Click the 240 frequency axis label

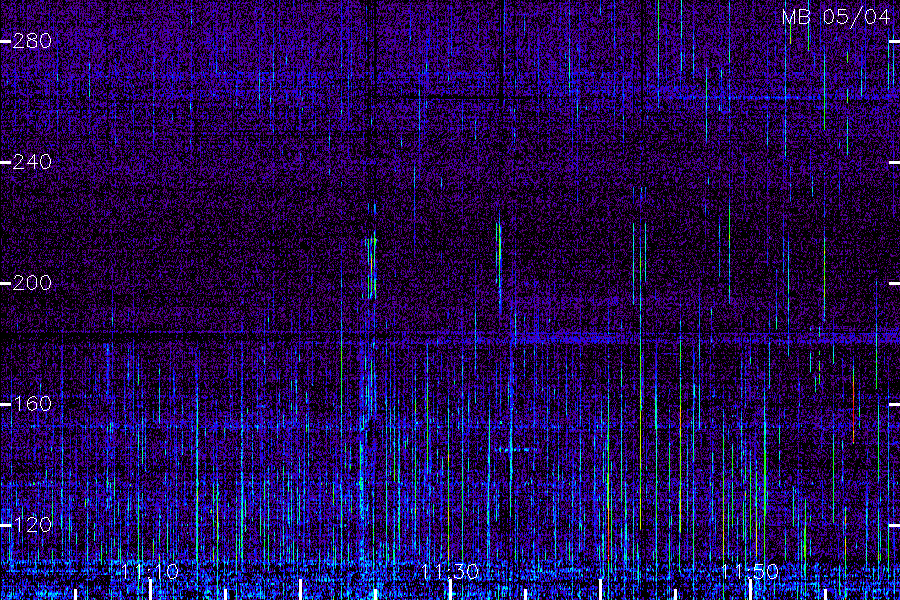[x=32, y=162]
